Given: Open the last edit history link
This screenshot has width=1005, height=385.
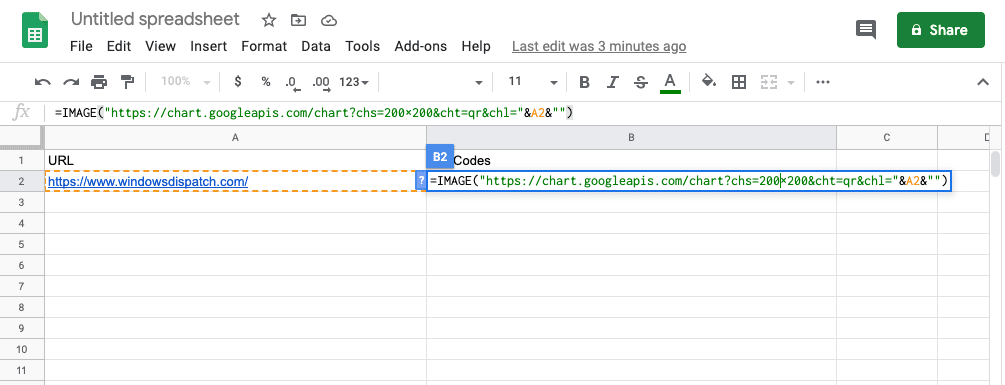Looking at the screenshot, I should (x=599, y=46).
